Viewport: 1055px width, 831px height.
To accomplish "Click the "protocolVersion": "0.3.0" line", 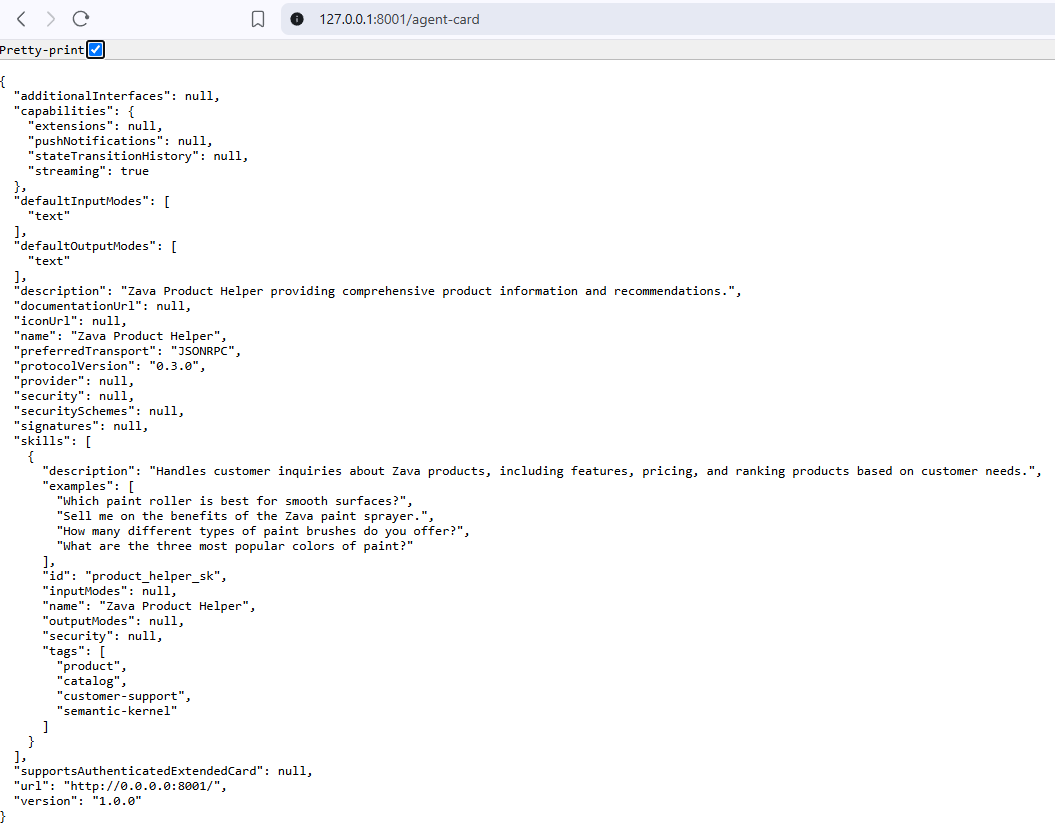I will pyautogui.click(x=110, y=366).
